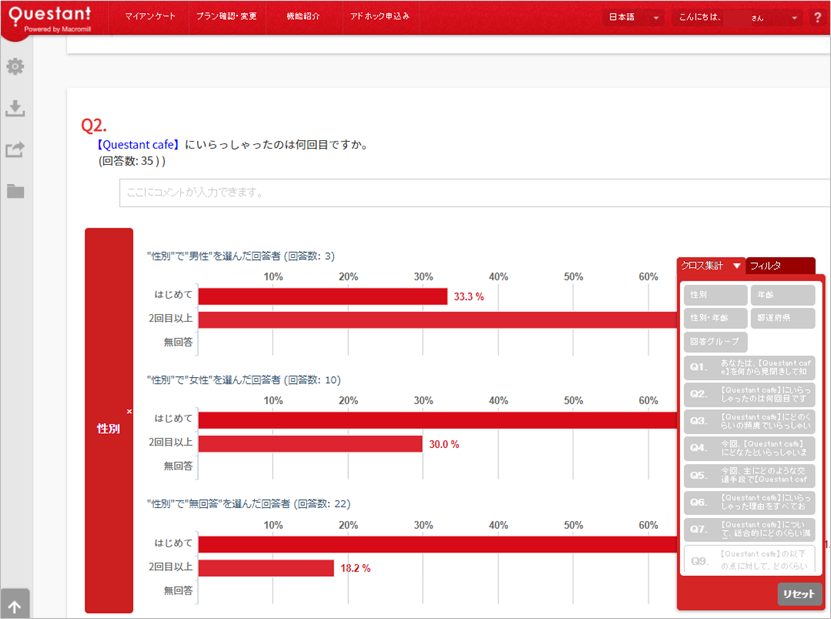Choose Q2. in the cross-tab panel

[749, 394]
